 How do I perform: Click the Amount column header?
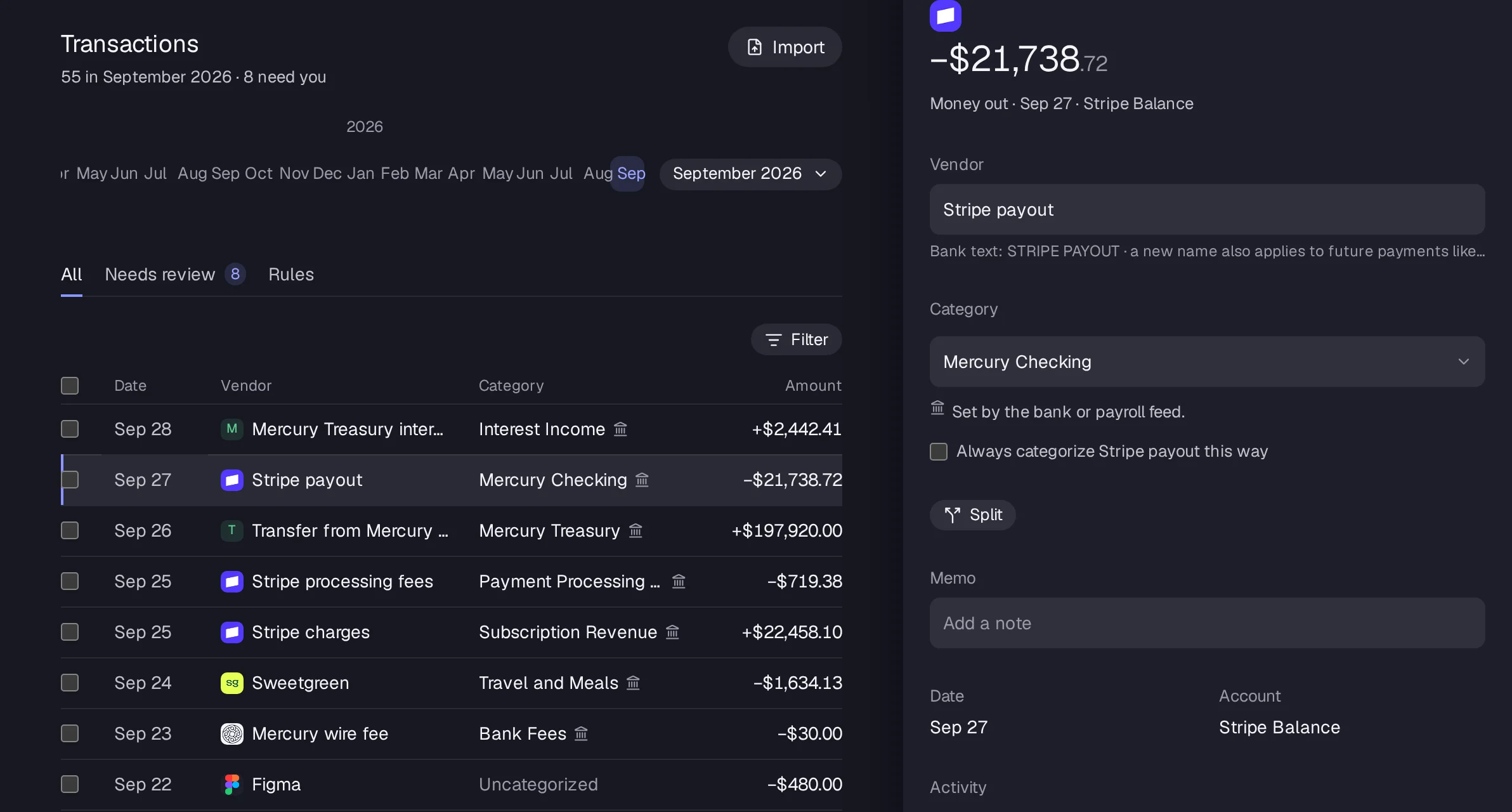[x=814, y=386]
